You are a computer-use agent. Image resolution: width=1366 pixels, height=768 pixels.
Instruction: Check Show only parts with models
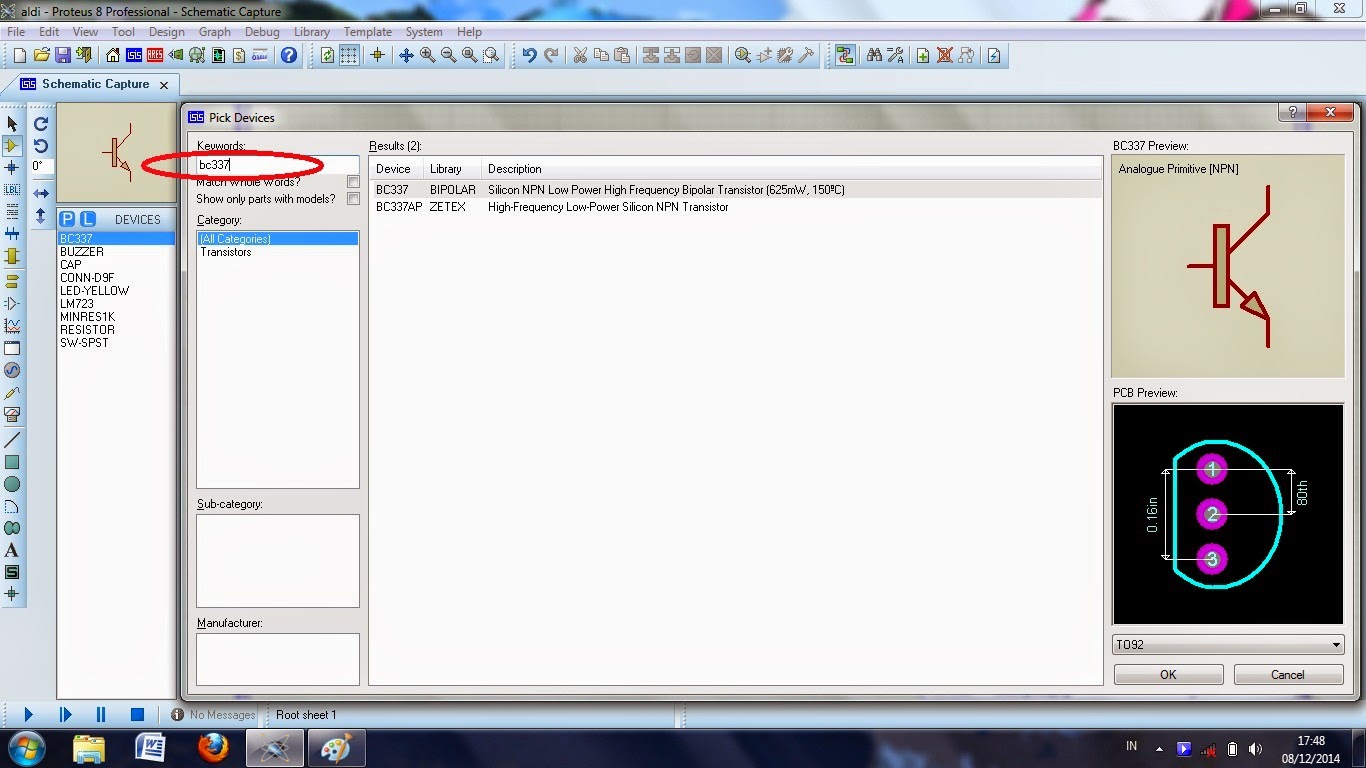click(x=353, y=199)
